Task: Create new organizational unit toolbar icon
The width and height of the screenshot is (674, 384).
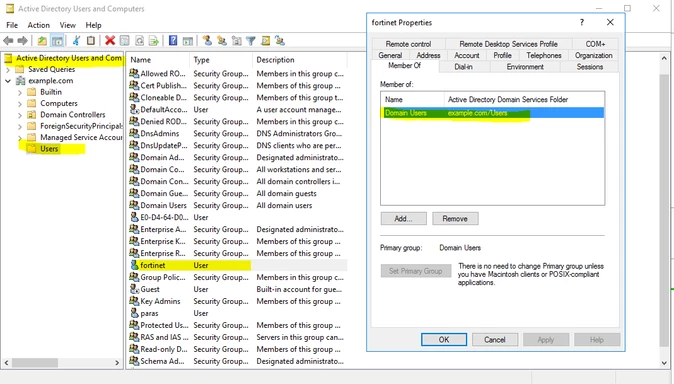Action: tap(236, 41)
